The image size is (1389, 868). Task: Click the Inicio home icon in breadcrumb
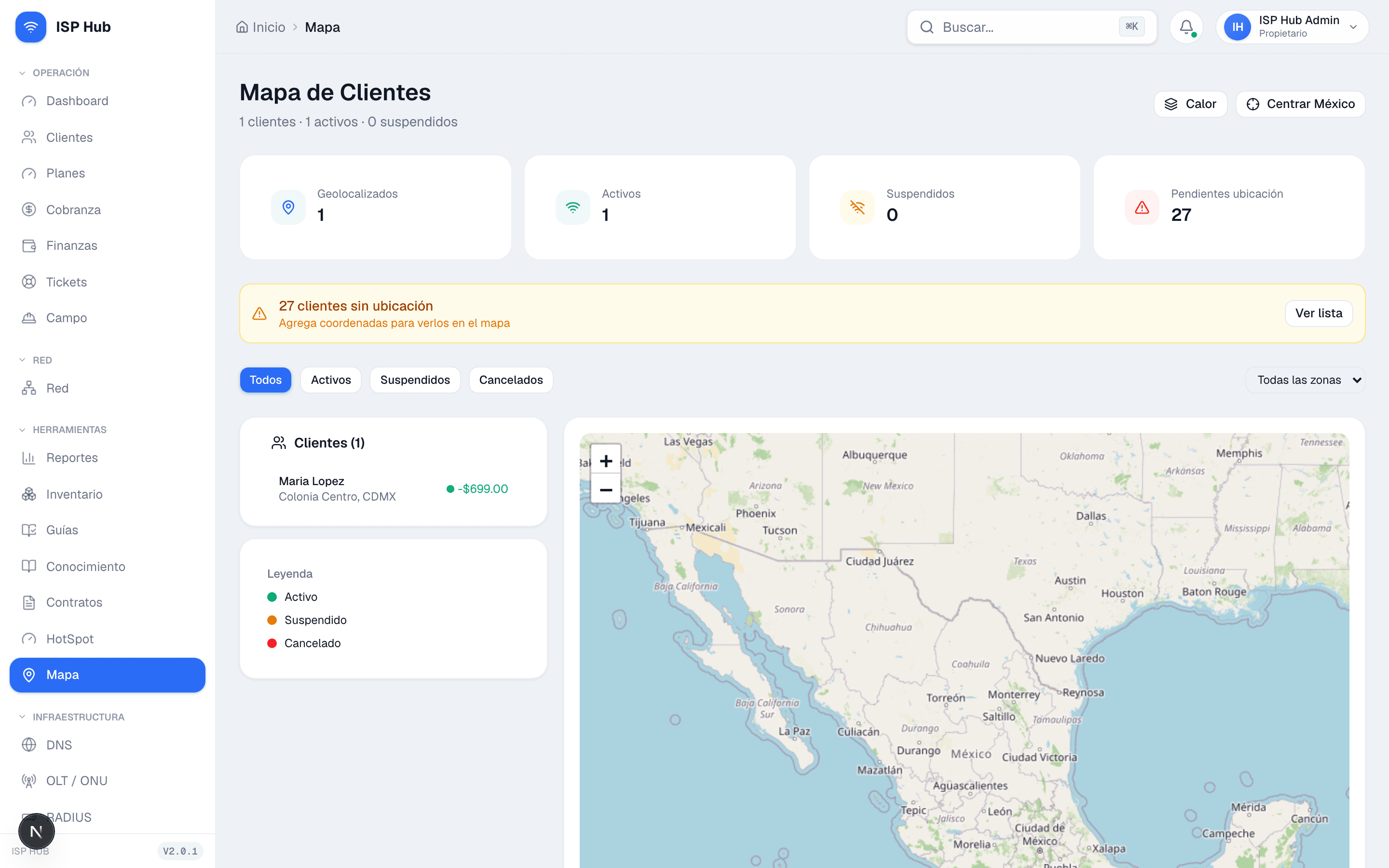click(x=242, y=27)
